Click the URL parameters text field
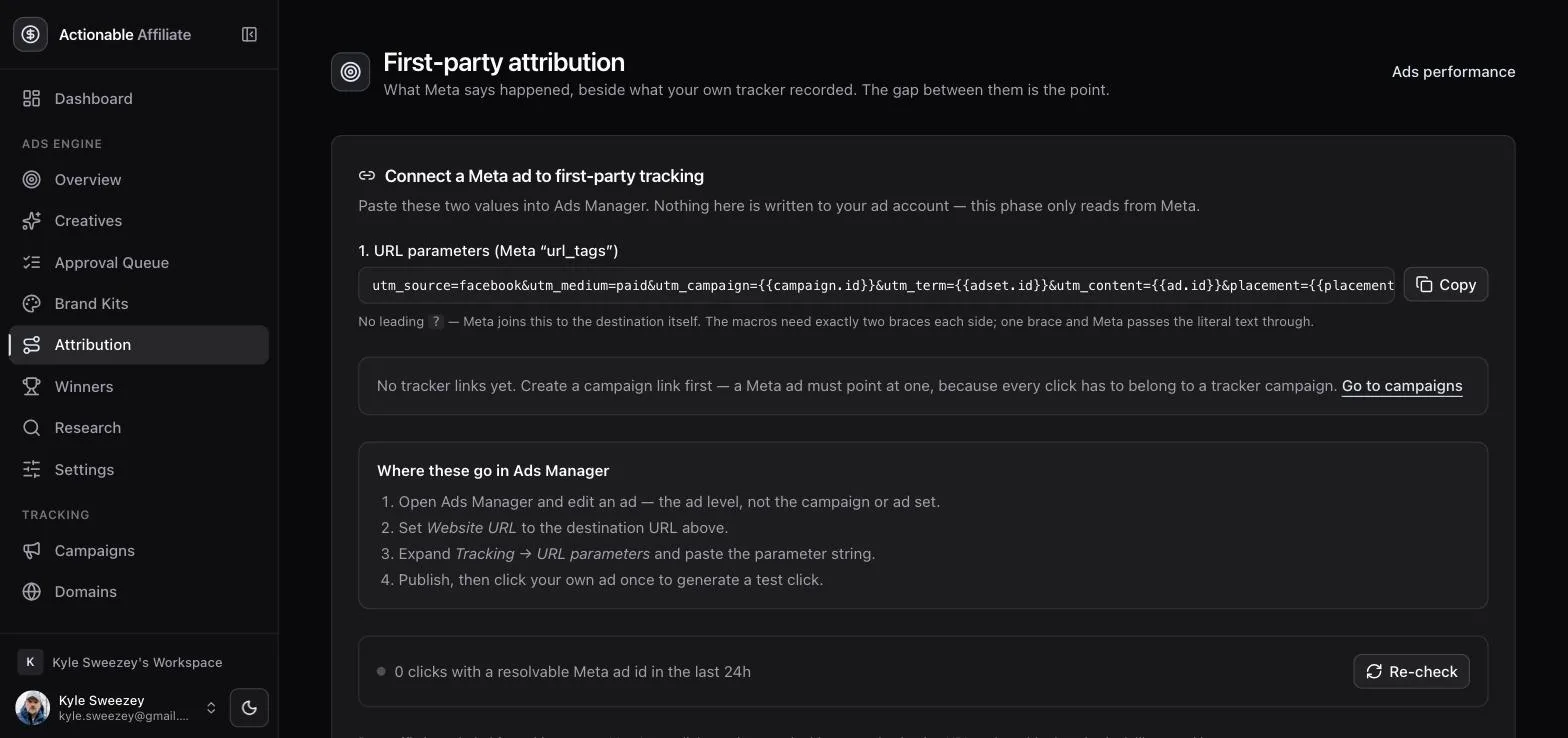Image resolution: width=1568 pixels, height=738 pixels. (876, 285)
